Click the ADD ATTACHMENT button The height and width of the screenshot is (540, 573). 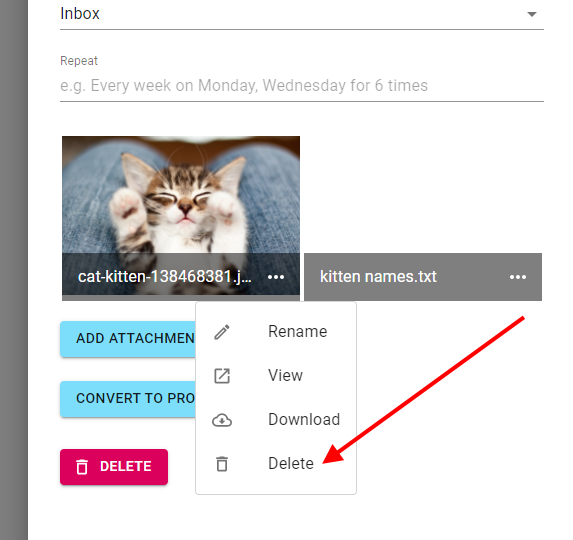click(x=128, y=339)
